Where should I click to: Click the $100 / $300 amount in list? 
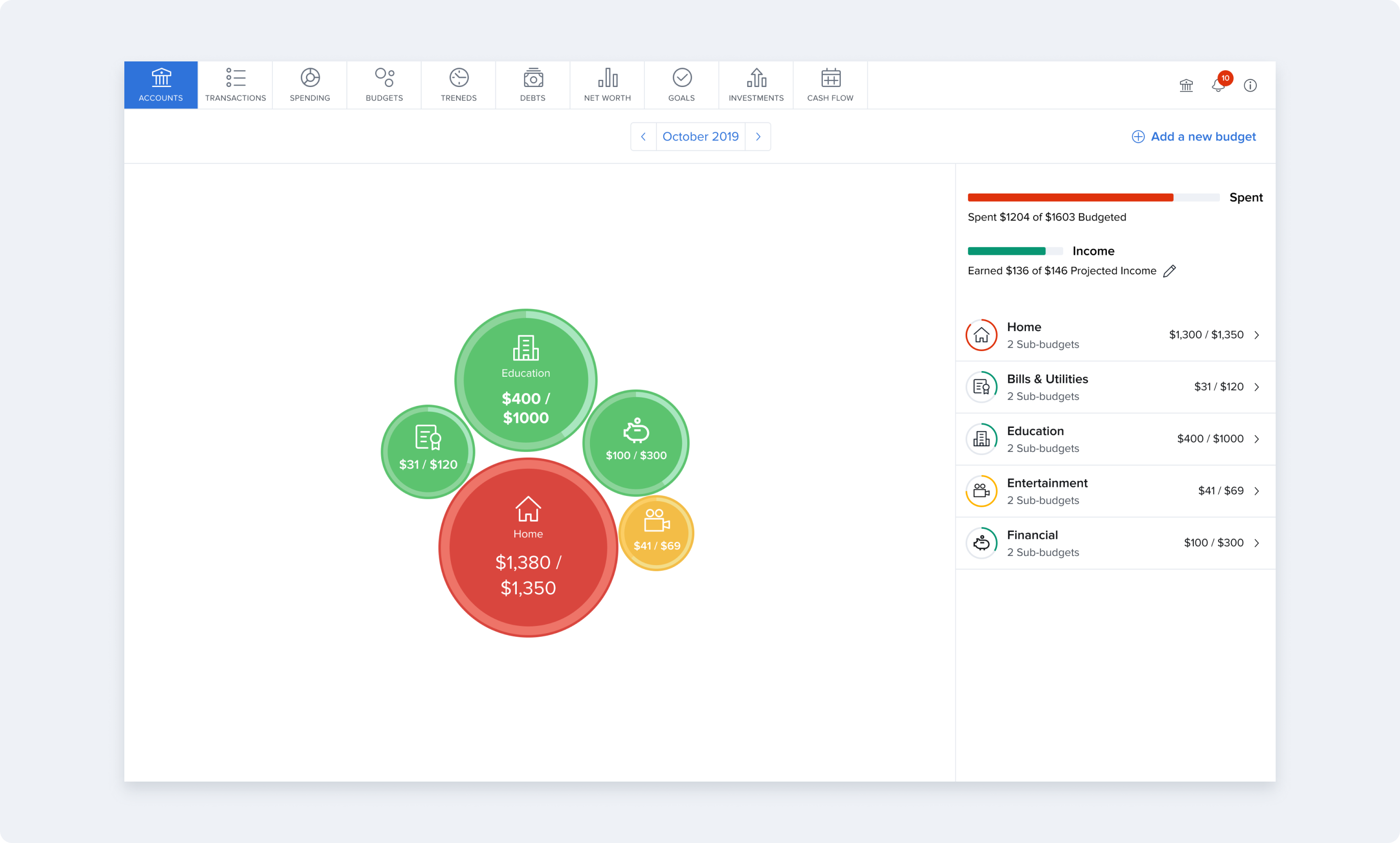point(1213,543)
